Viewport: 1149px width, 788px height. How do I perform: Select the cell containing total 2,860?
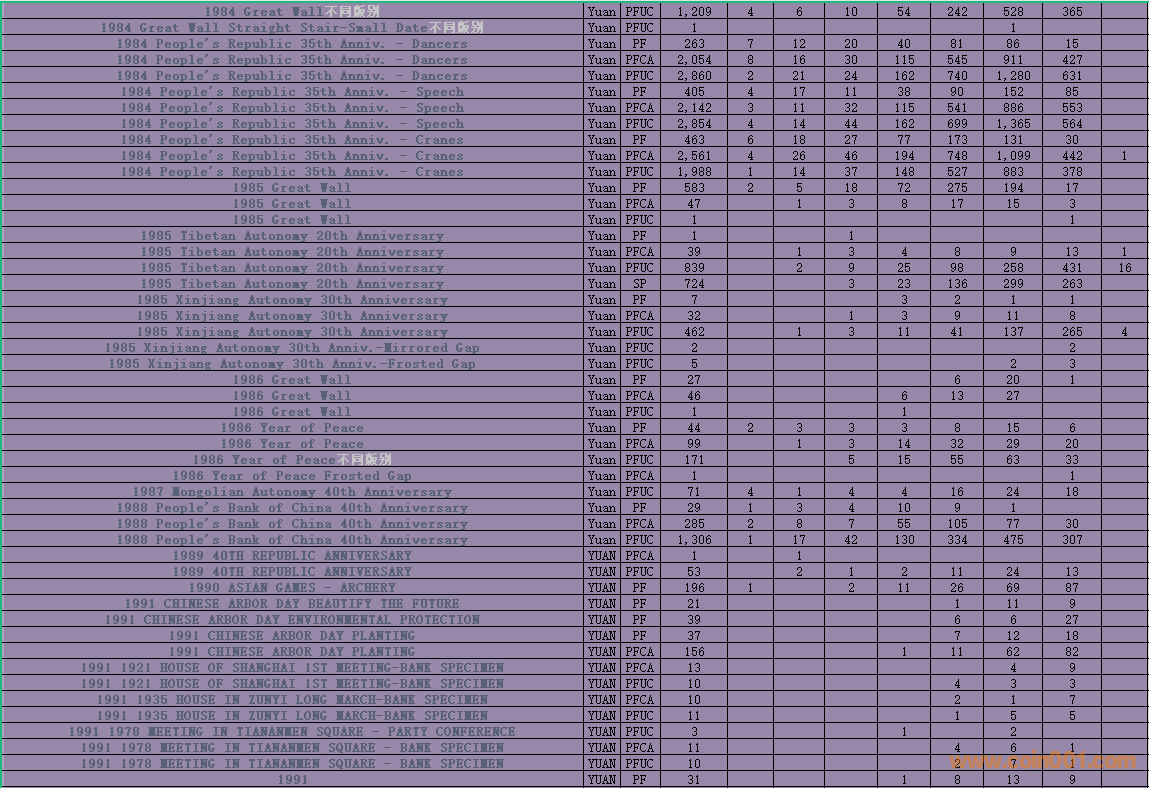click(x=694, y=76)
